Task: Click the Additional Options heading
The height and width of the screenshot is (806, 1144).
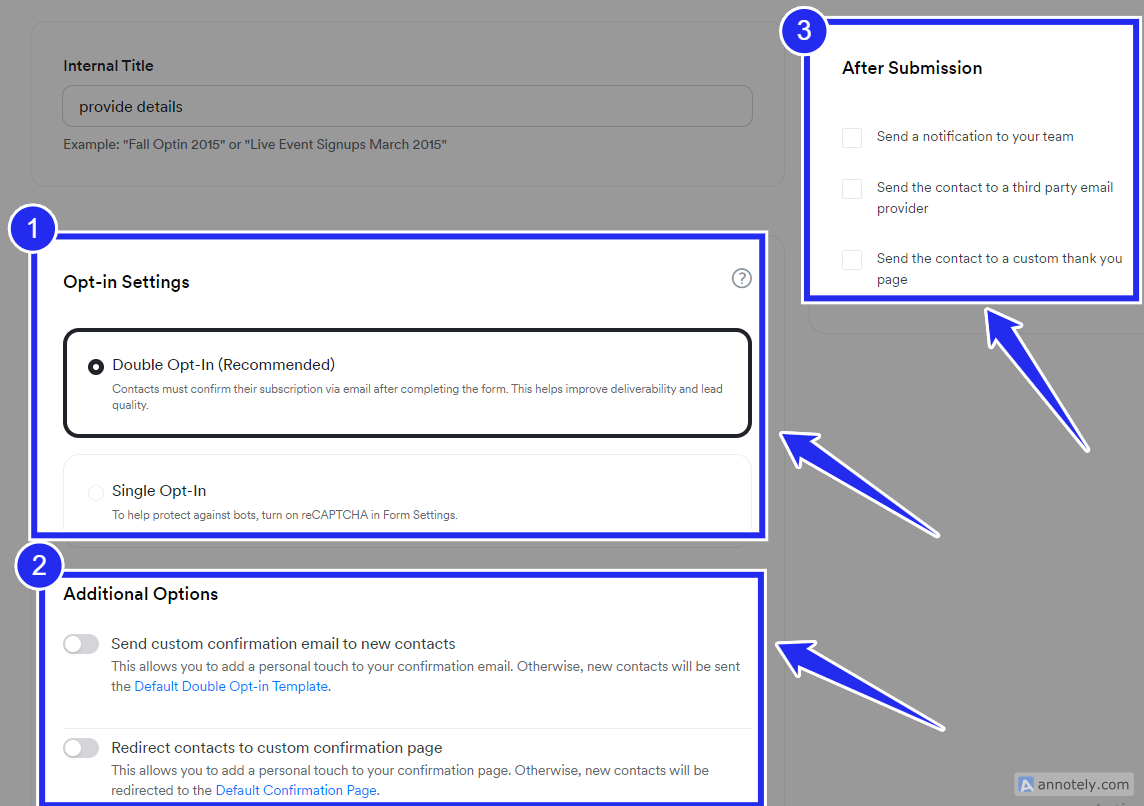Action: tap(141, 594)
